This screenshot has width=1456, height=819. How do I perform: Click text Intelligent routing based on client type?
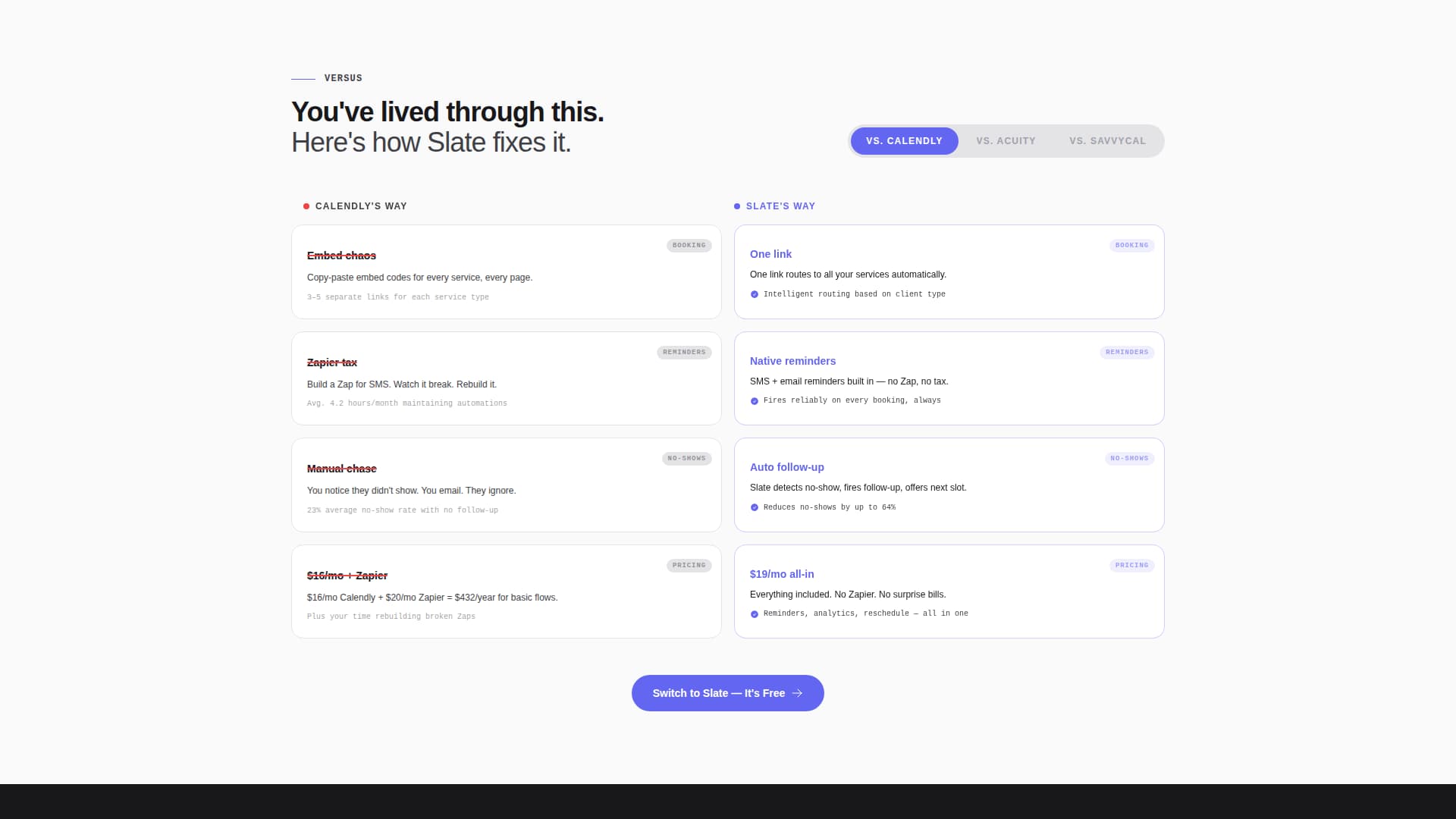854,294
